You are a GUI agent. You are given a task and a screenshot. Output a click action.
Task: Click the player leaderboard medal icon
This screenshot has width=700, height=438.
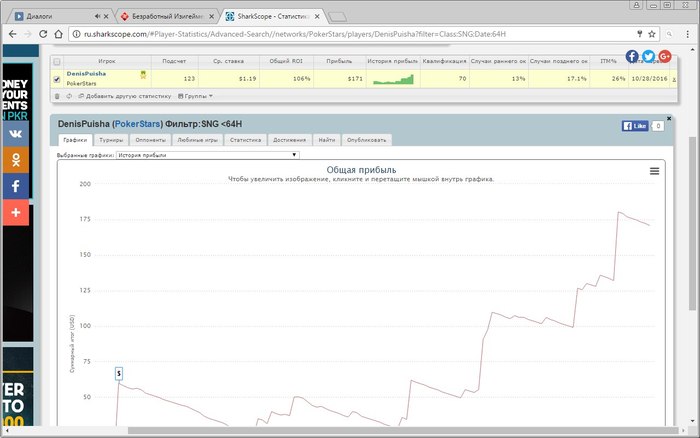click(143, 75)
